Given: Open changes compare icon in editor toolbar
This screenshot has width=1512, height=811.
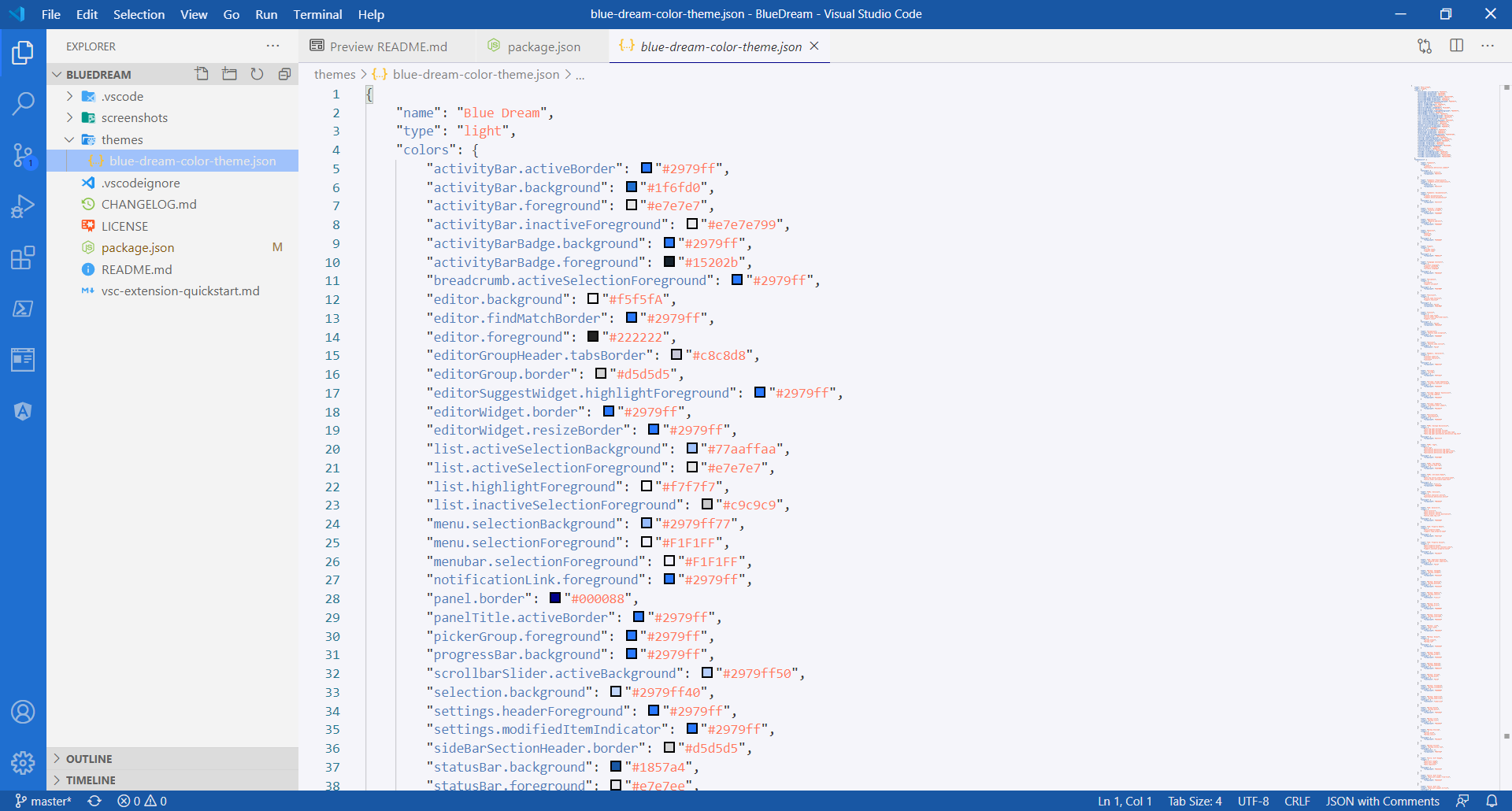Looking at the screenshot, I should click(x=1425, y=46).
